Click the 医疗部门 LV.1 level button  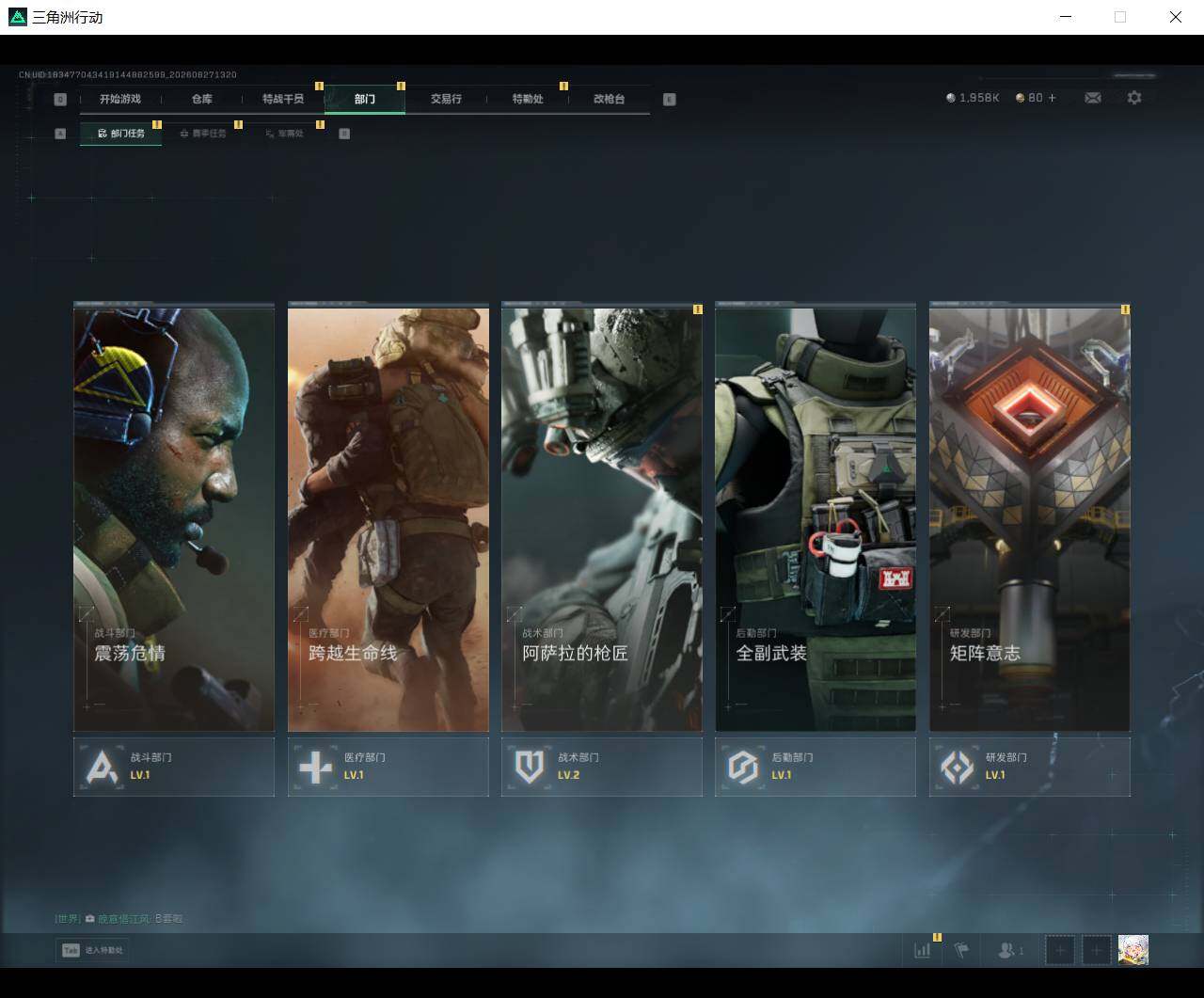pos(388,767)
